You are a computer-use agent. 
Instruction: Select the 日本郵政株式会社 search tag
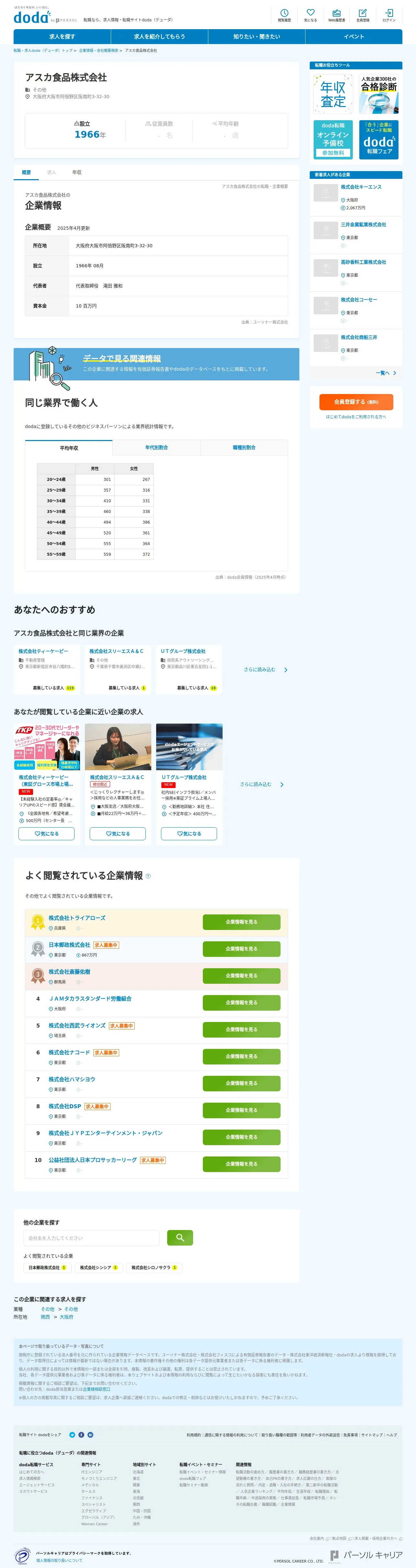tap(47, 1268)
